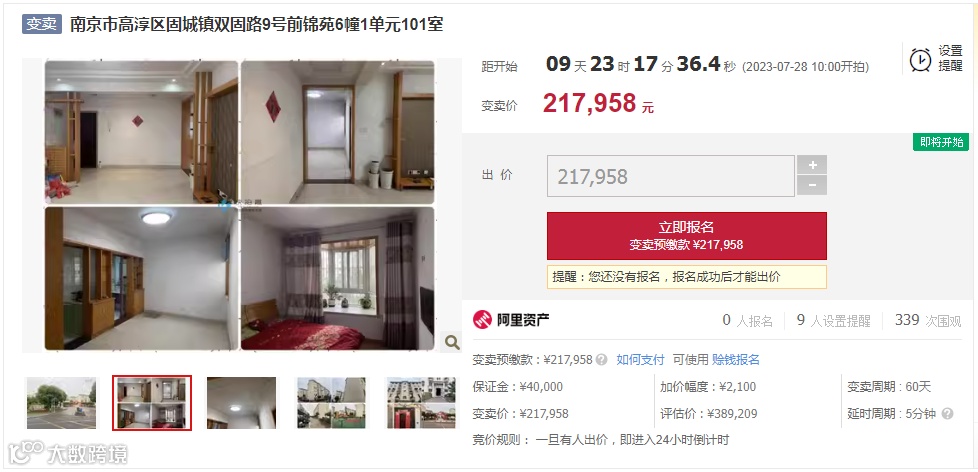Screen dimensions: 978x472
Task: Click the 变卖 tag badge
Action: (x=42, y=24)
